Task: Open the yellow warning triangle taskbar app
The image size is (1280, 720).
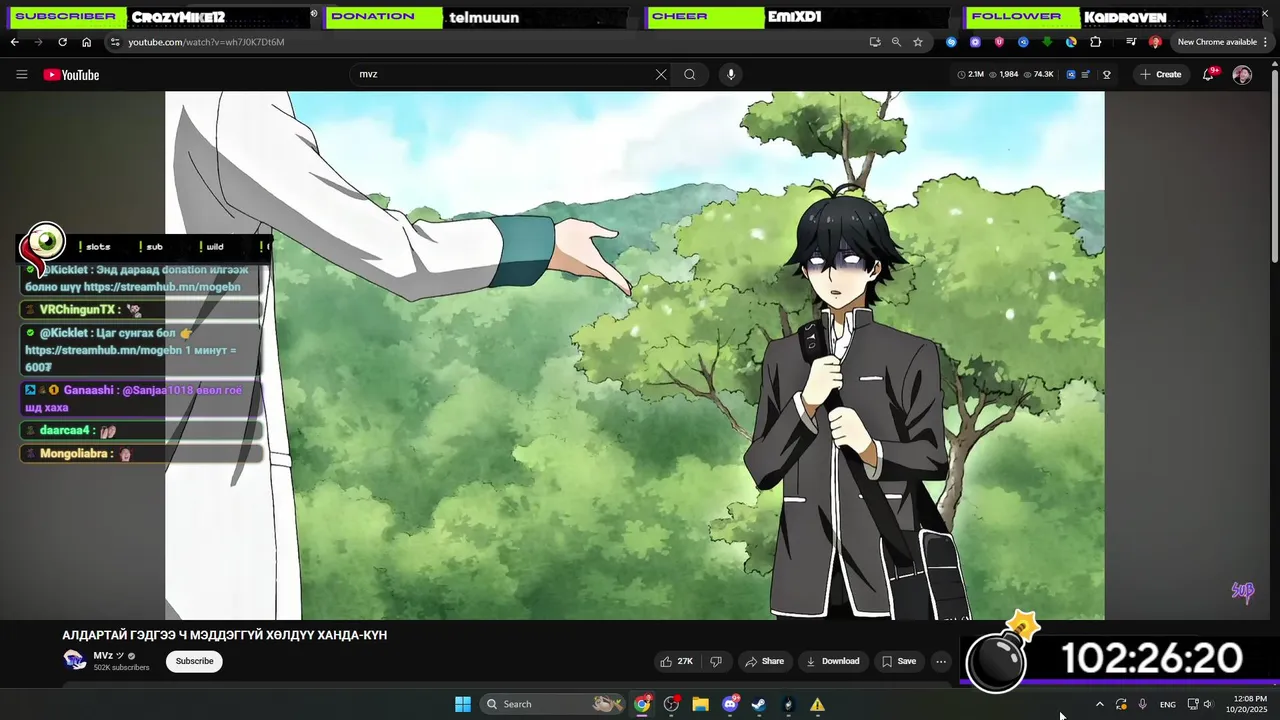Action: pos(817,704)
